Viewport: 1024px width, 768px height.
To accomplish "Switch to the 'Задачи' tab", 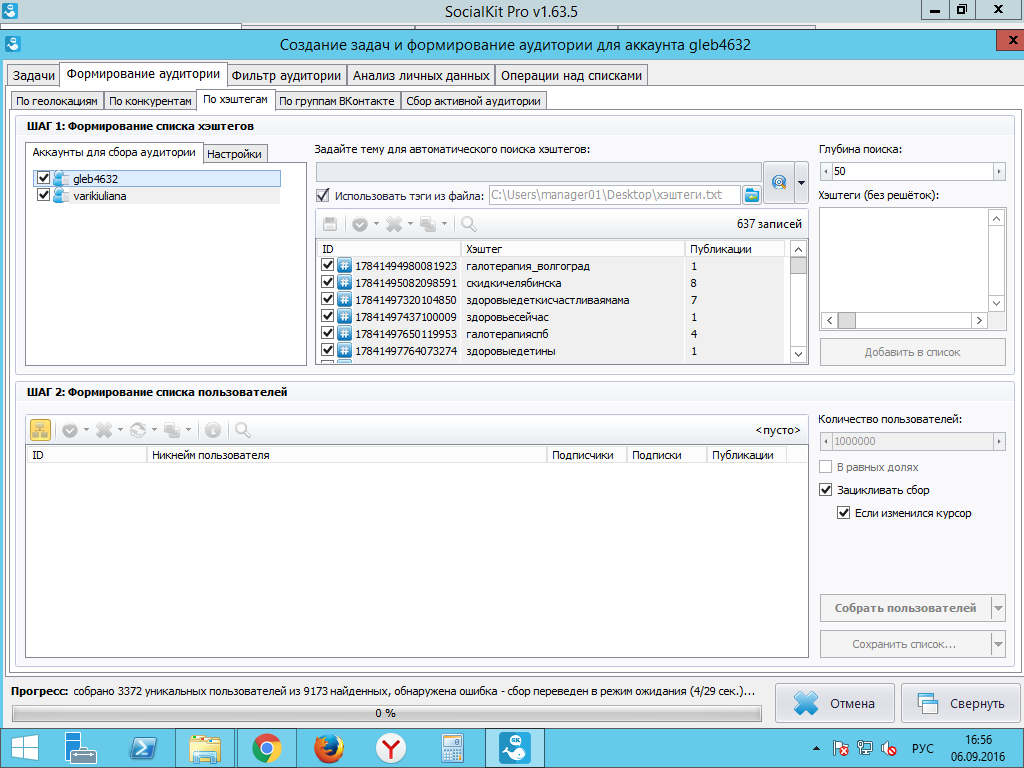I will coord(33,76).
